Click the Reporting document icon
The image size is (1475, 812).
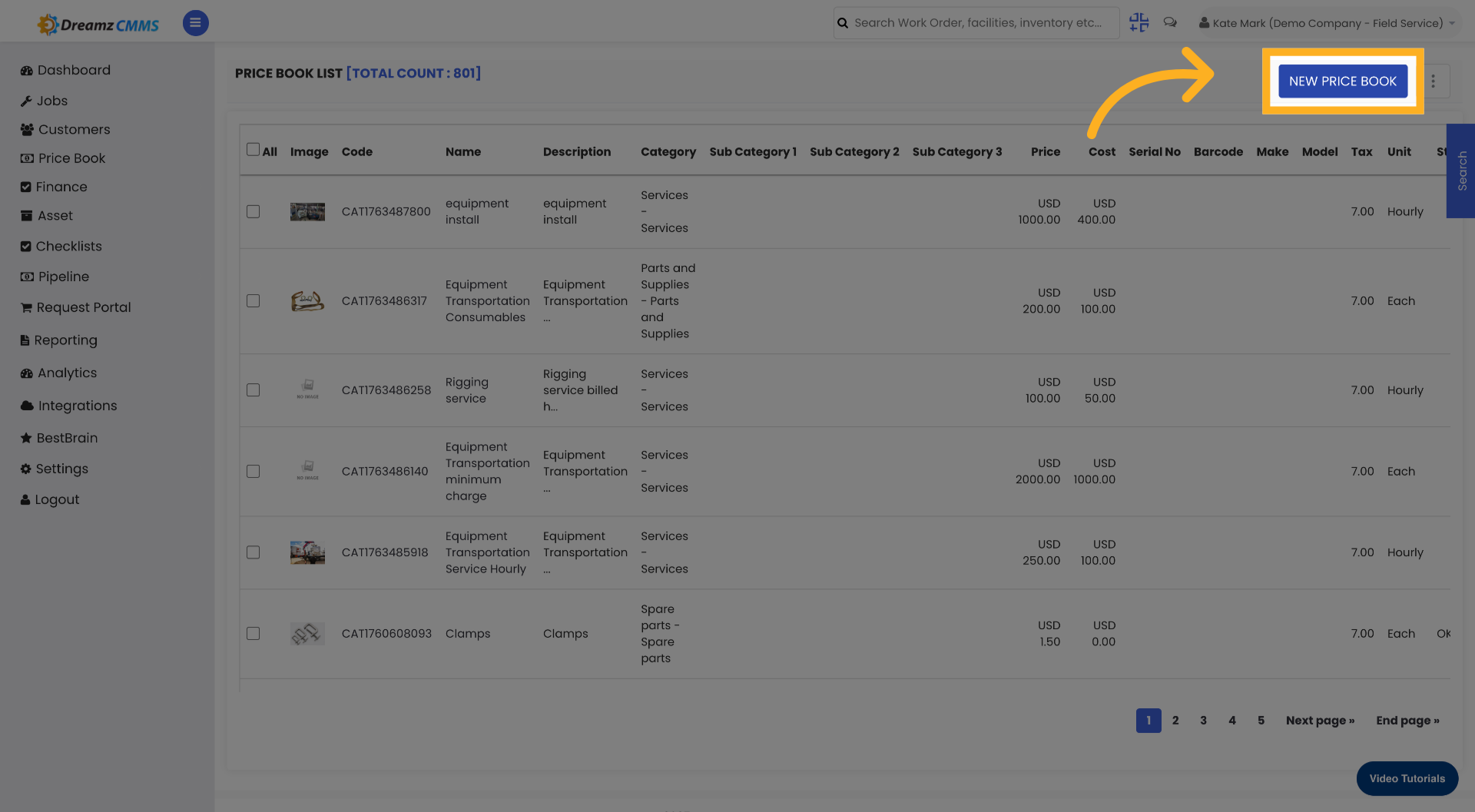click(25, 340)
